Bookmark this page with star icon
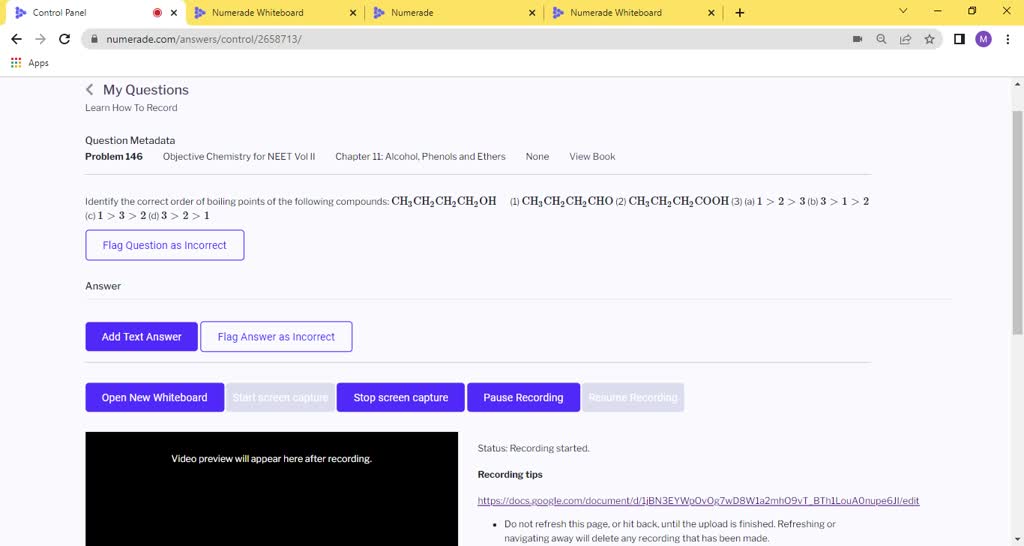 pos(930,39)
